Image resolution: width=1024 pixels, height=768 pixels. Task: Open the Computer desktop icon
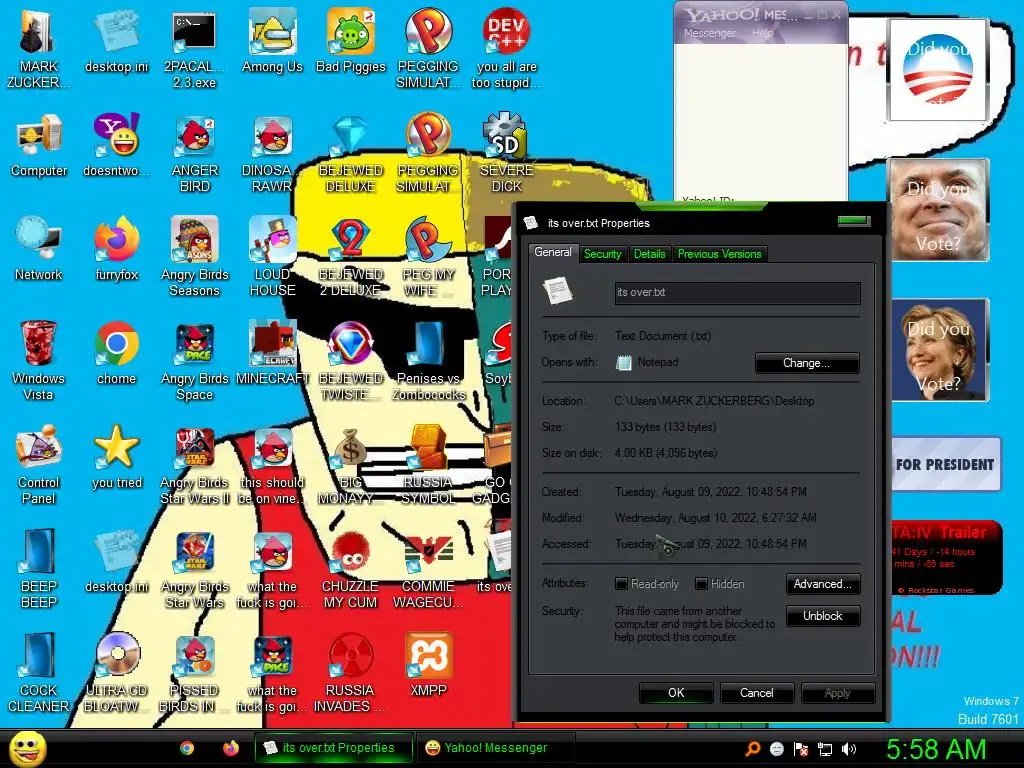(39, 136)
